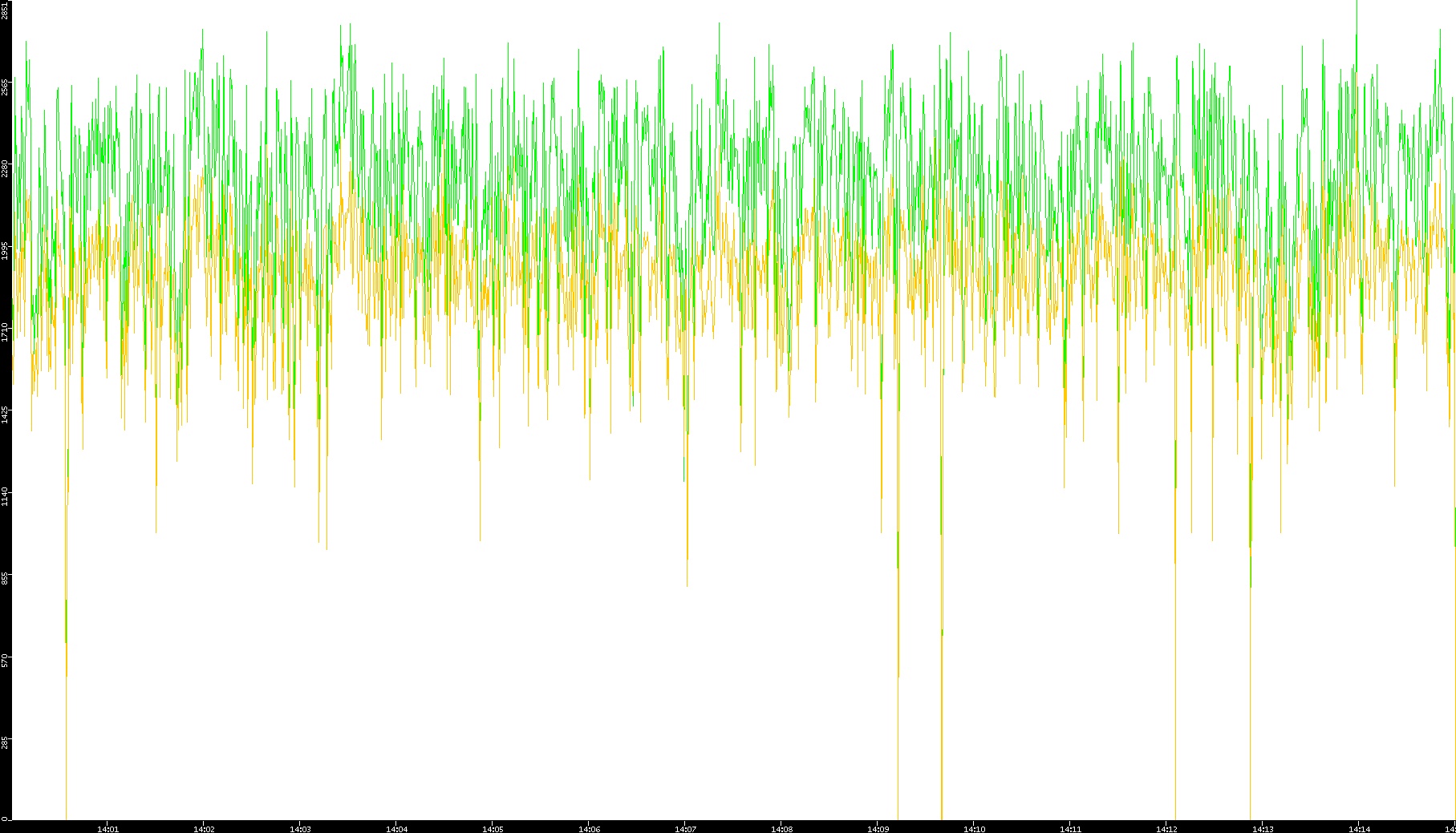Click the 2565 y-axis label
This screenshot has width=1456, height=833.
pos(5,87)
